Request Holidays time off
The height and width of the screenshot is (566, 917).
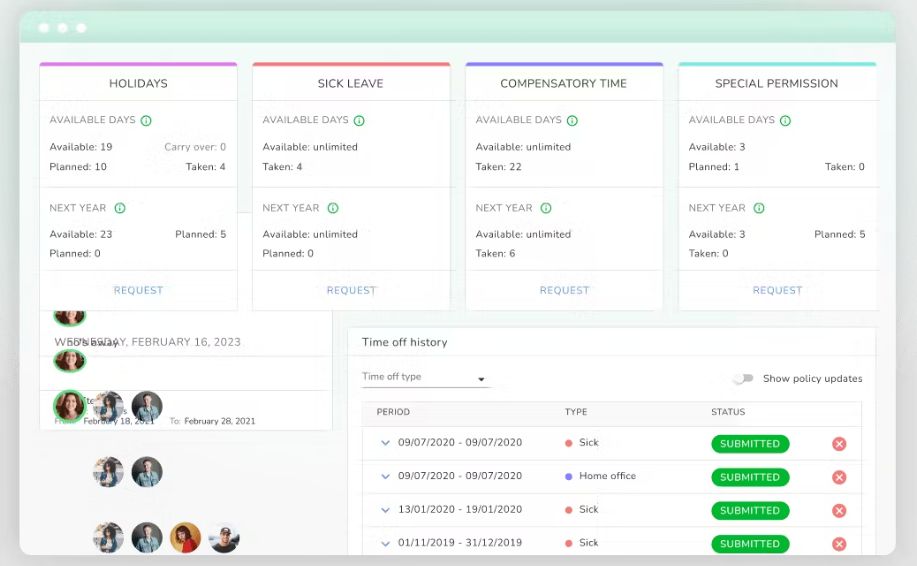[138, 290]
